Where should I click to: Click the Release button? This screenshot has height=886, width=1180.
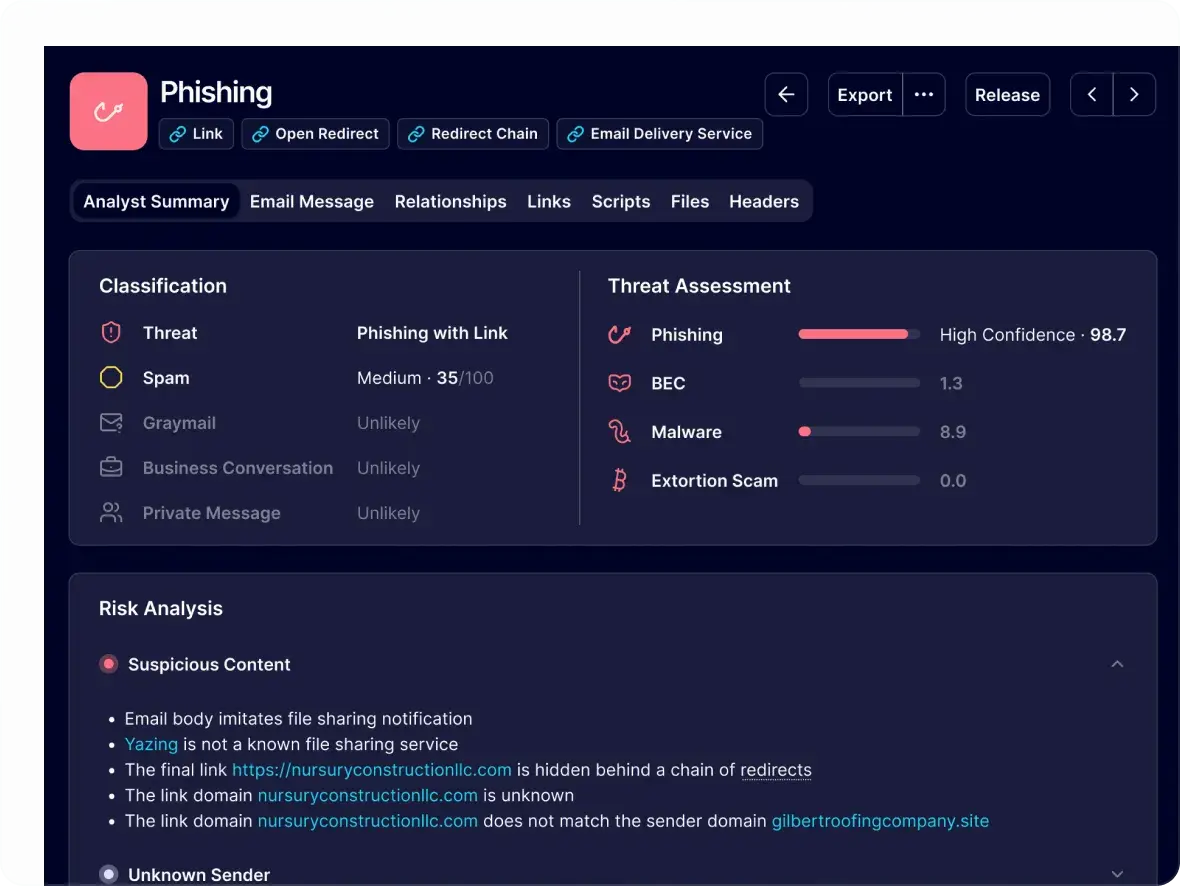(1007, 94)
